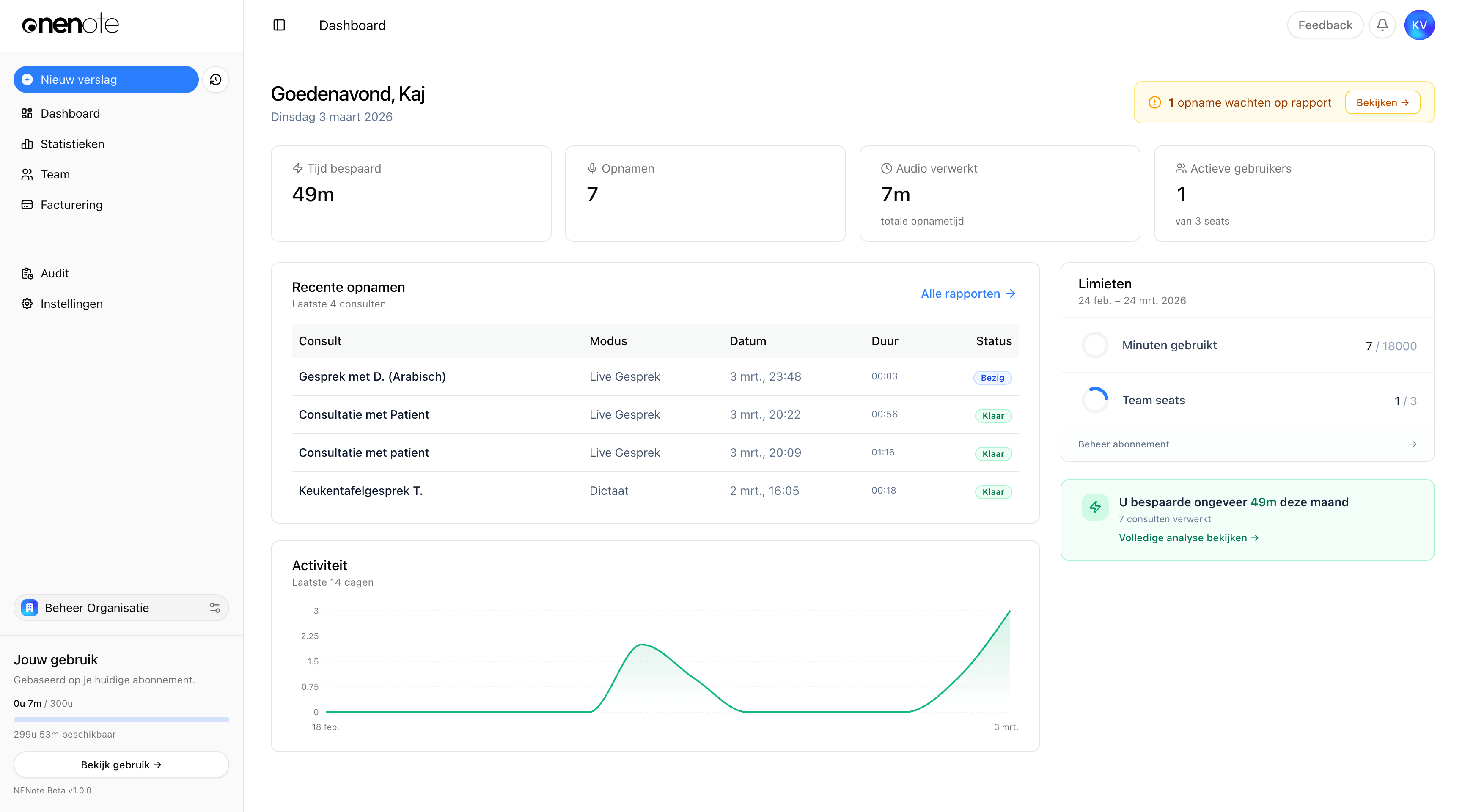Open the notifications bell

click(x=1382, y=25)
